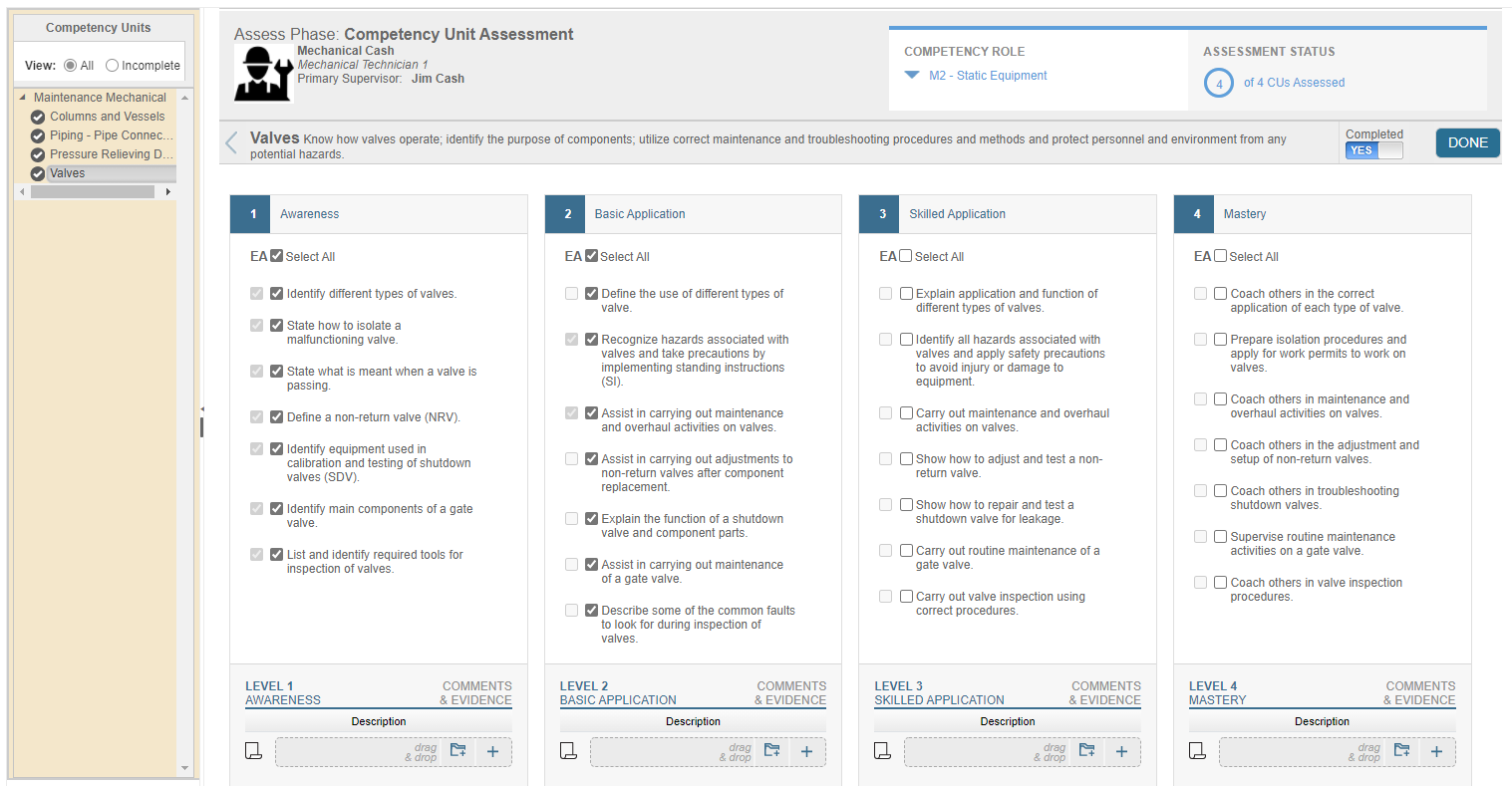The width and height of the screenshot is (1512, 786).
Task: Open Level 3 Skilled Application note icon
Action: click(x=882, y=751)
